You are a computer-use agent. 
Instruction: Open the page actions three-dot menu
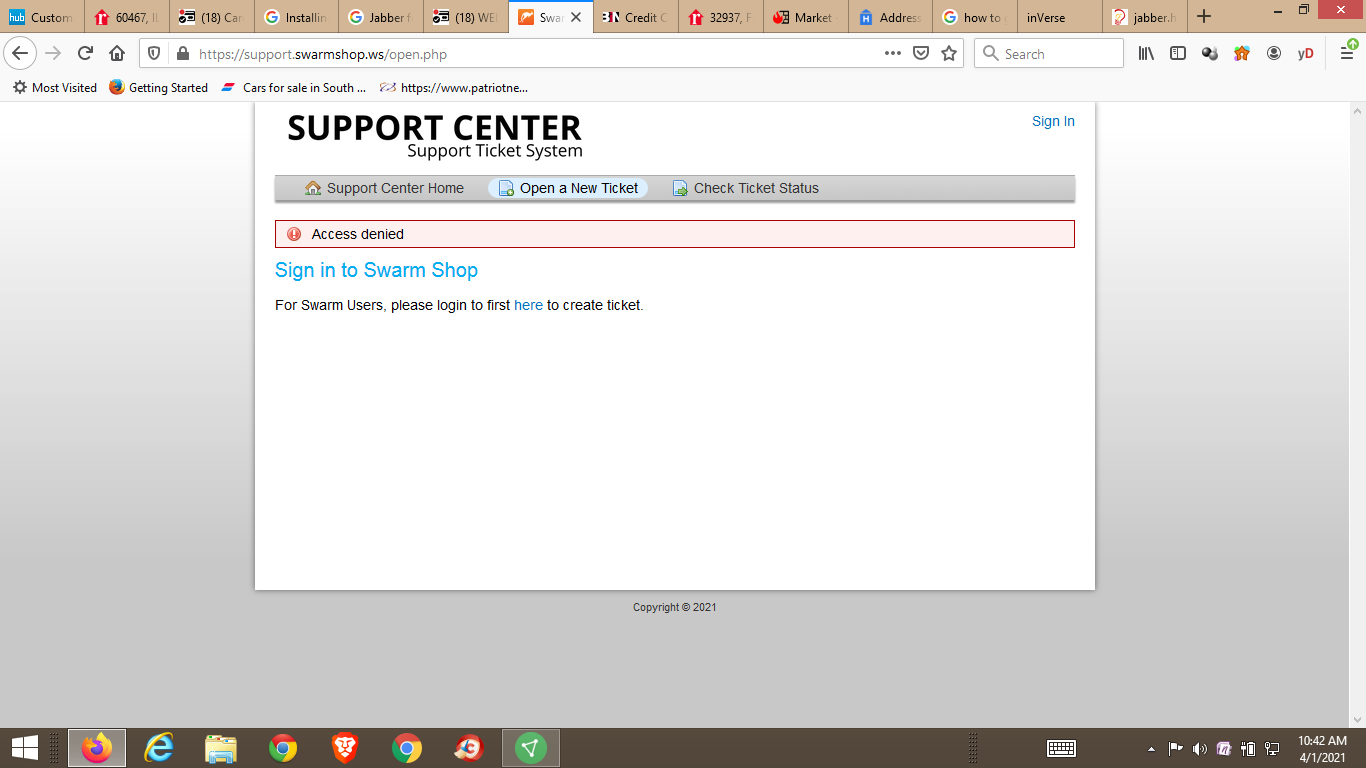[893, 54]
